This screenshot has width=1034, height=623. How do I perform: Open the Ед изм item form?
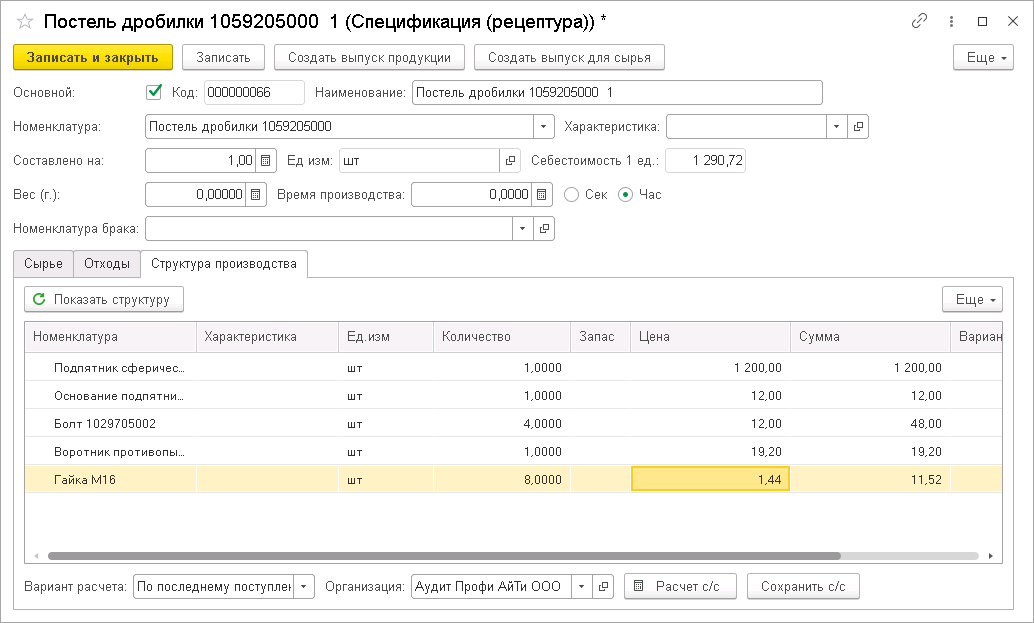point(510,160)
